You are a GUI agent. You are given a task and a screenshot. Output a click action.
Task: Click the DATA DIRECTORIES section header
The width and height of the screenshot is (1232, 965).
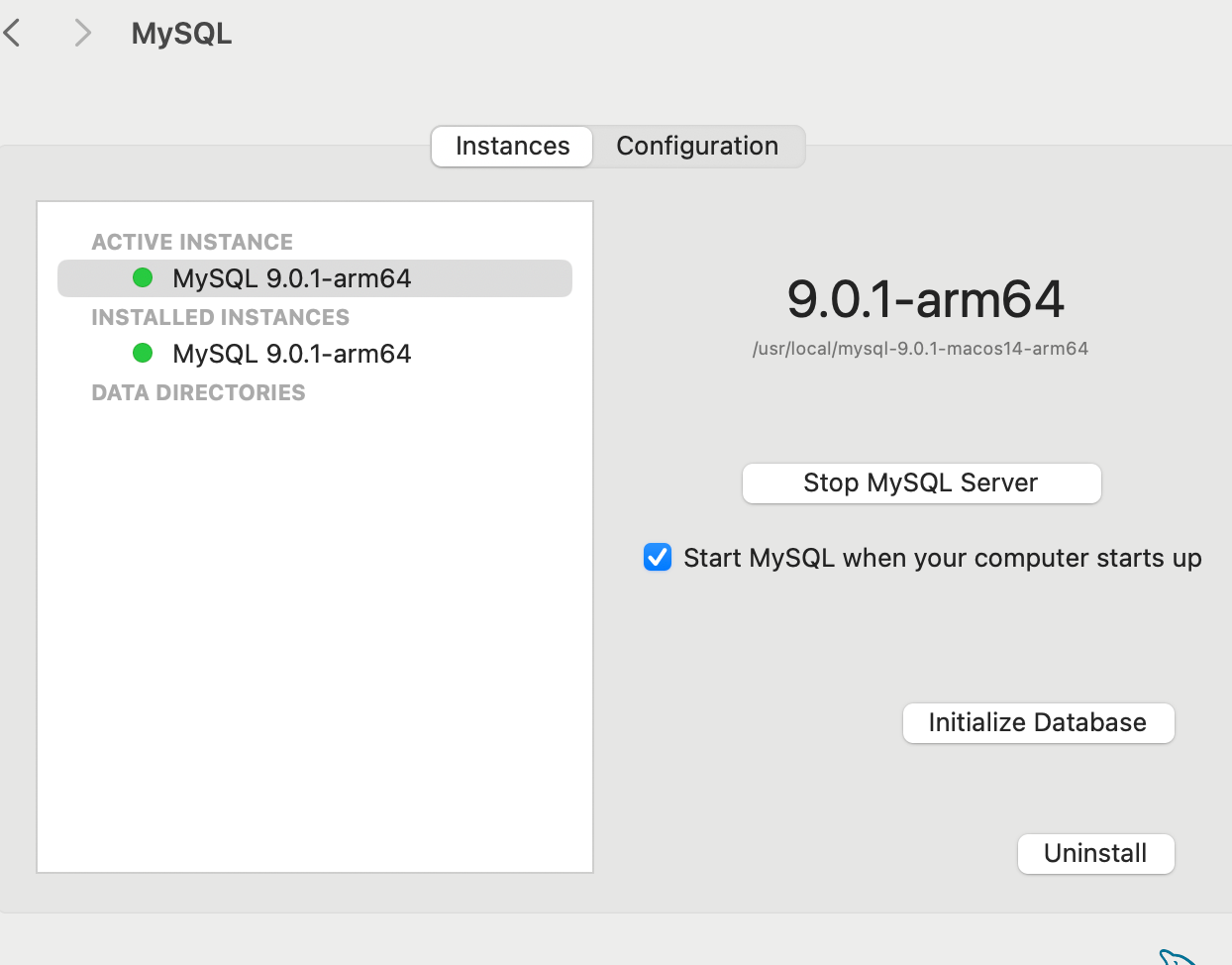[198, 392]
